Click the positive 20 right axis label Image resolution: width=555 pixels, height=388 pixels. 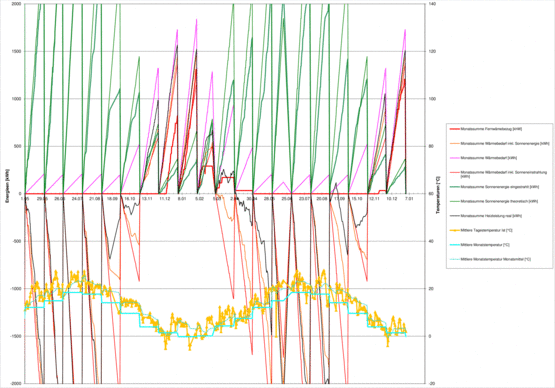tap(430, 289)
